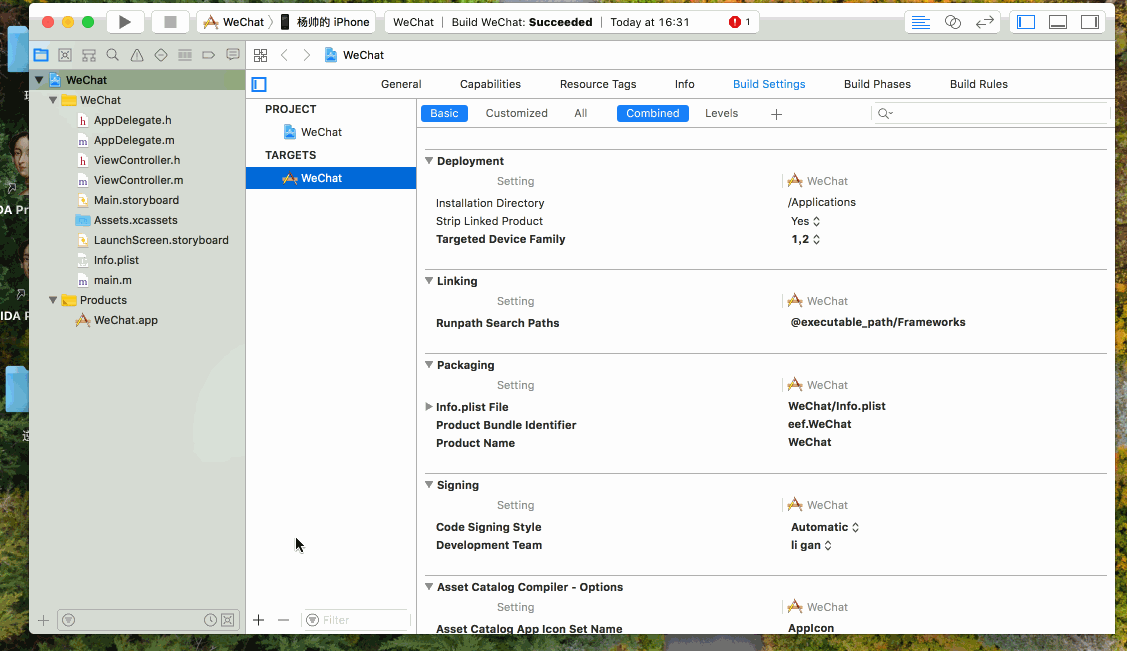
Task: Open the report navigator speech bubble icon
Action: 233,55
